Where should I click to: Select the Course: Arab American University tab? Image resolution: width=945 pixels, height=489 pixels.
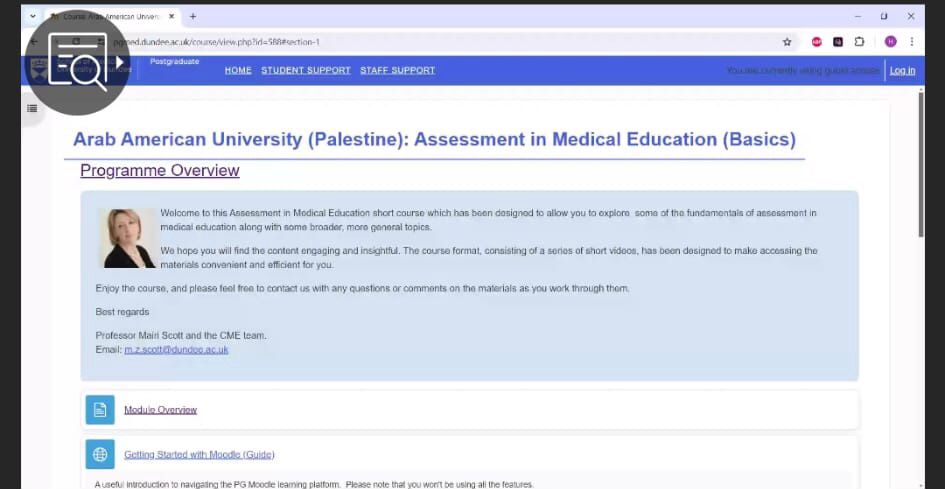(113, 16)
